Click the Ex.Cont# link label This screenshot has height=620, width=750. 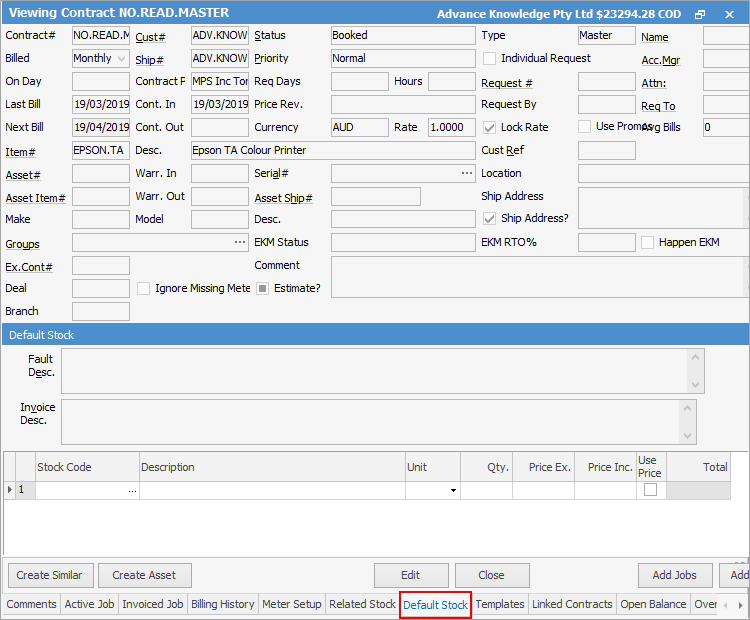29,267
